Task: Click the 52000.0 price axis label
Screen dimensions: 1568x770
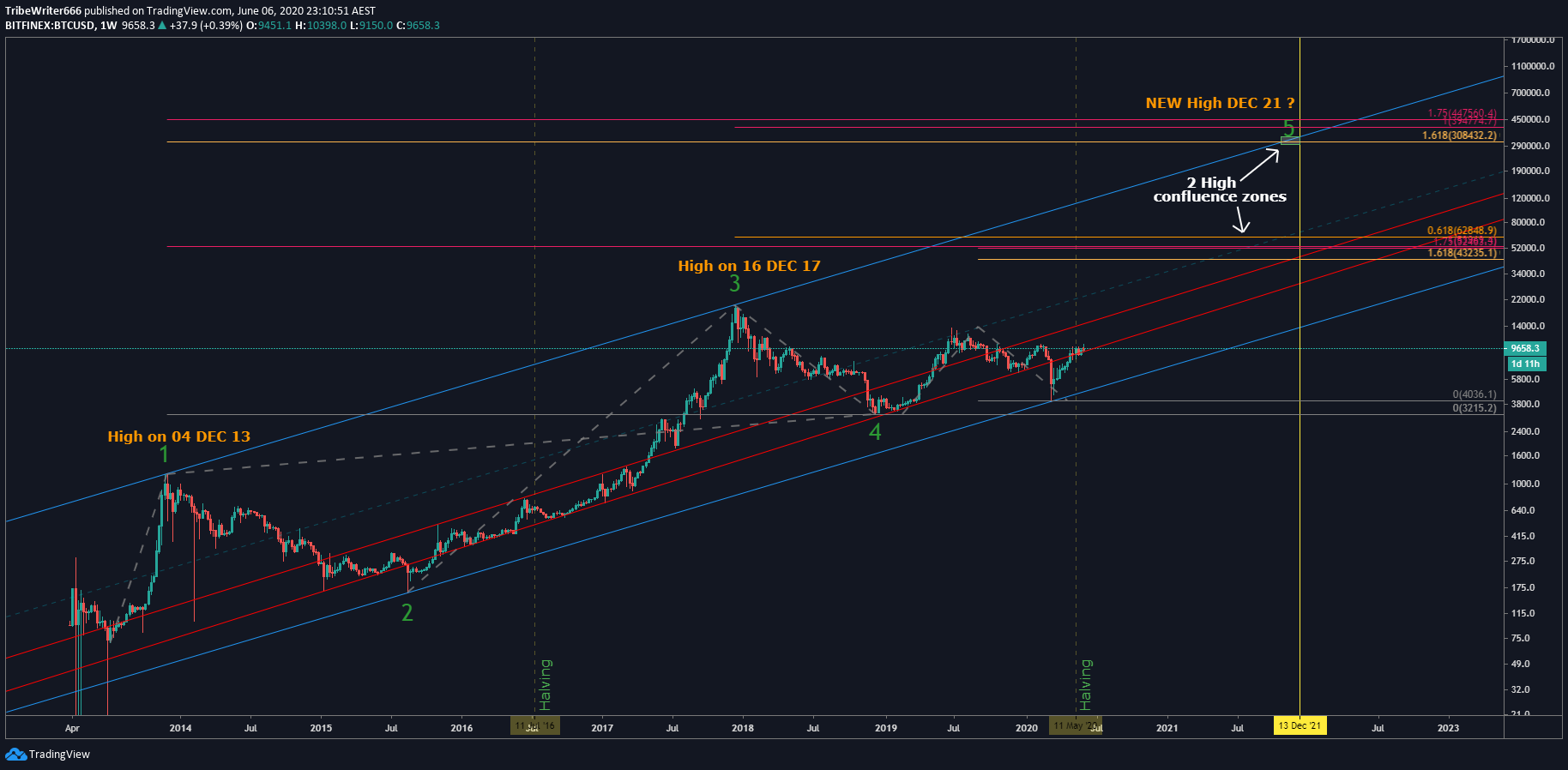Action: click(x=1528, y=248)
